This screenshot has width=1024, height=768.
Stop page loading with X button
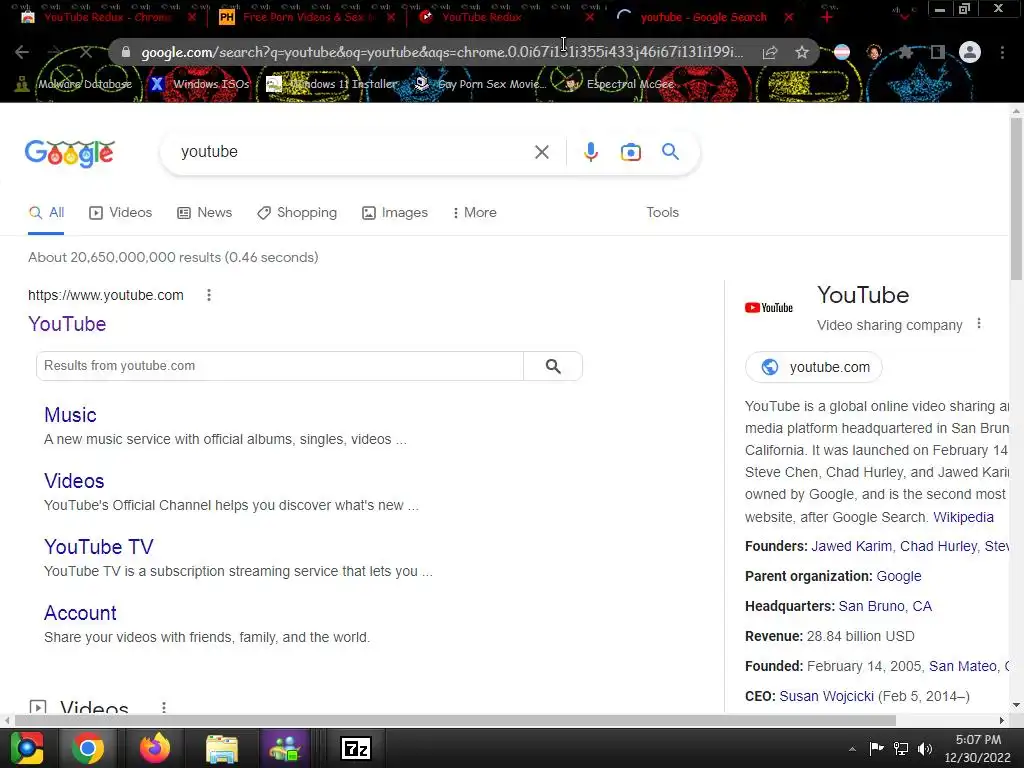[86, 52]
